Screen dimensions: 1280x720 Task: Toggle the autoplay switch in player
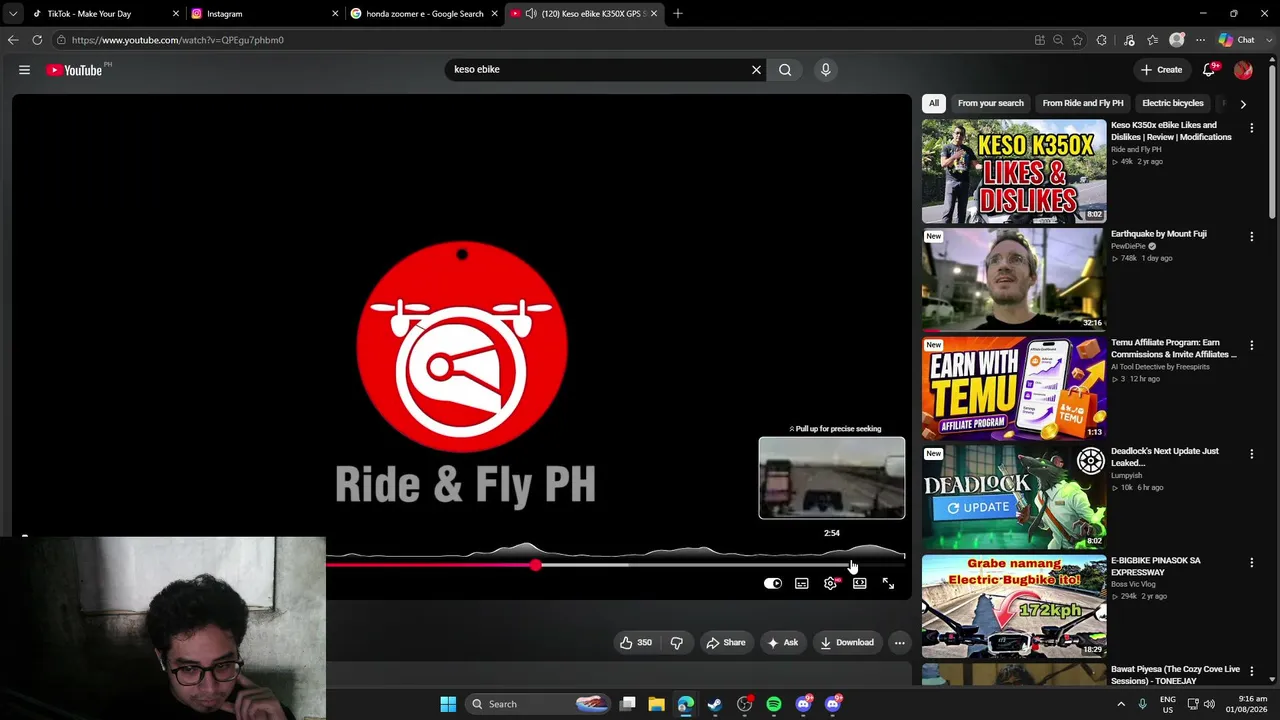click(x=773, y=583)
